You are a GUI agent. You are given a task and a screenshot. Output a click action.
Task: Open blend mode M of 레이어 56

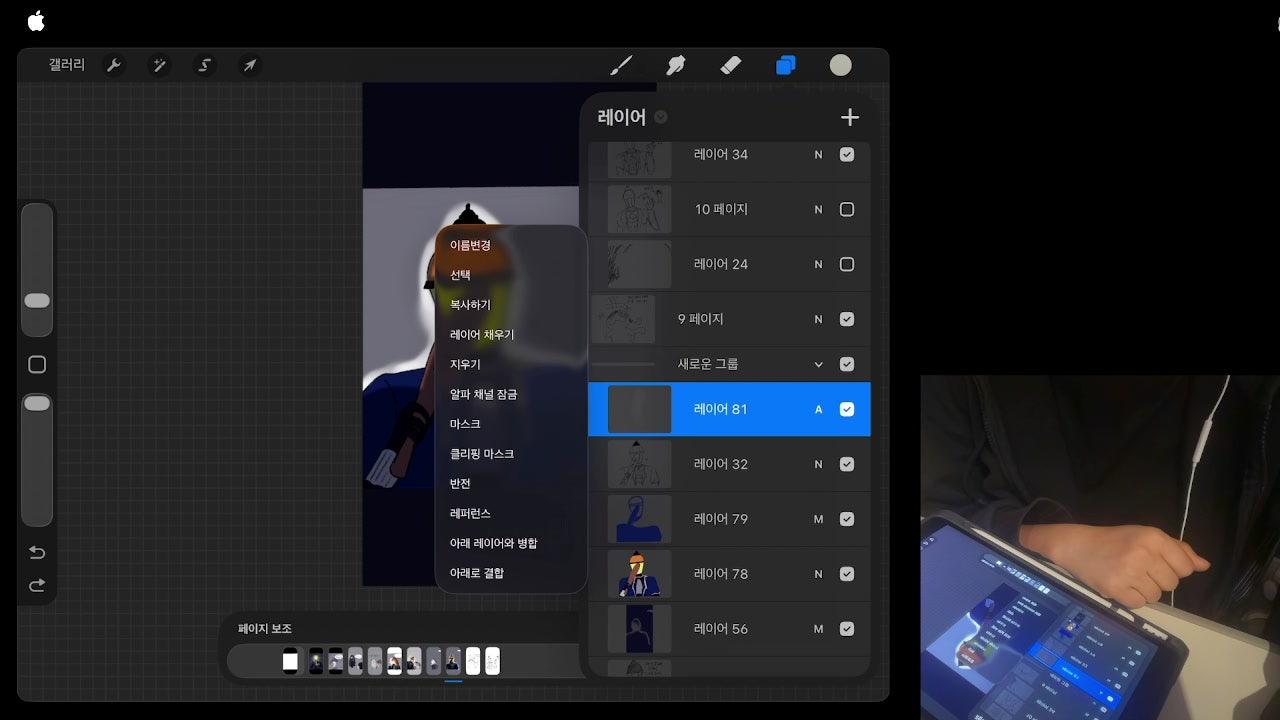[818, 629]
